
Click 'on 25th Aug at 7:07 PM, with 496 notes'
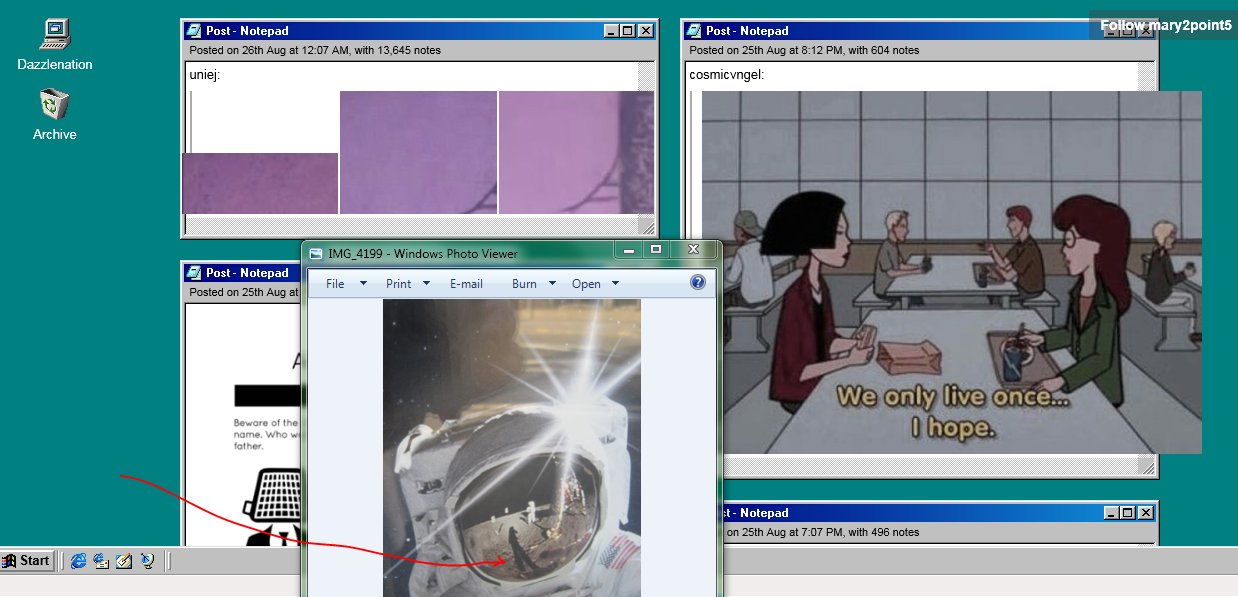pos(823,532)
